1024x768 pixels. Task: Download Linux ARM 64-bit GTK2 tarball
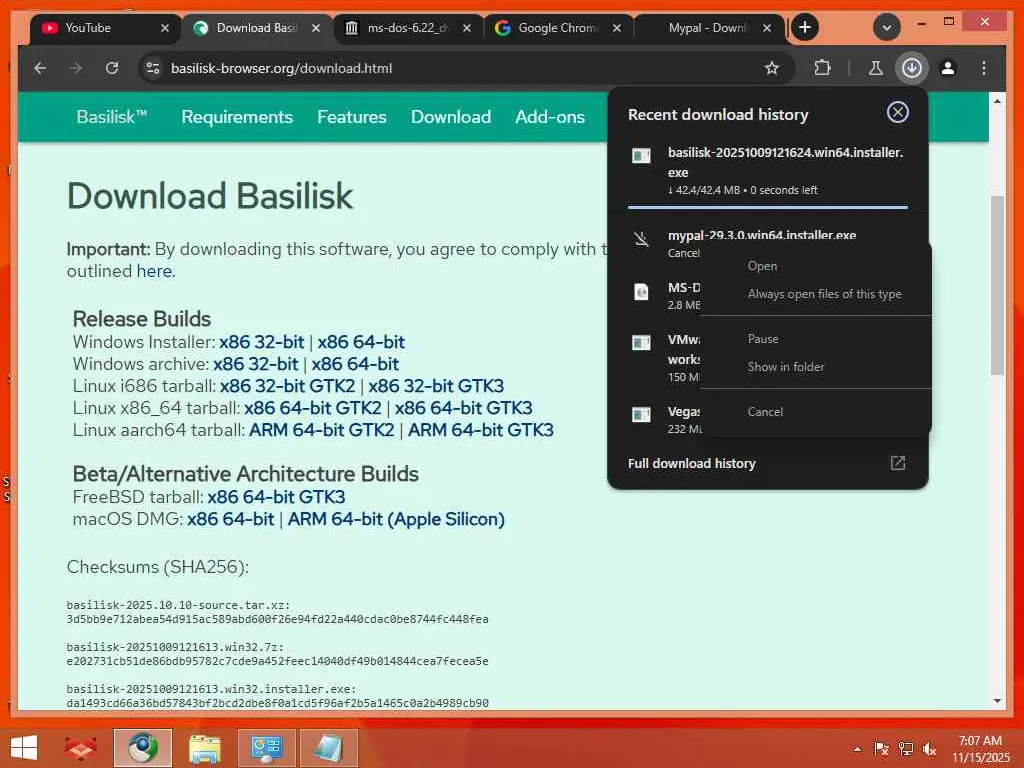pos(321,430)
